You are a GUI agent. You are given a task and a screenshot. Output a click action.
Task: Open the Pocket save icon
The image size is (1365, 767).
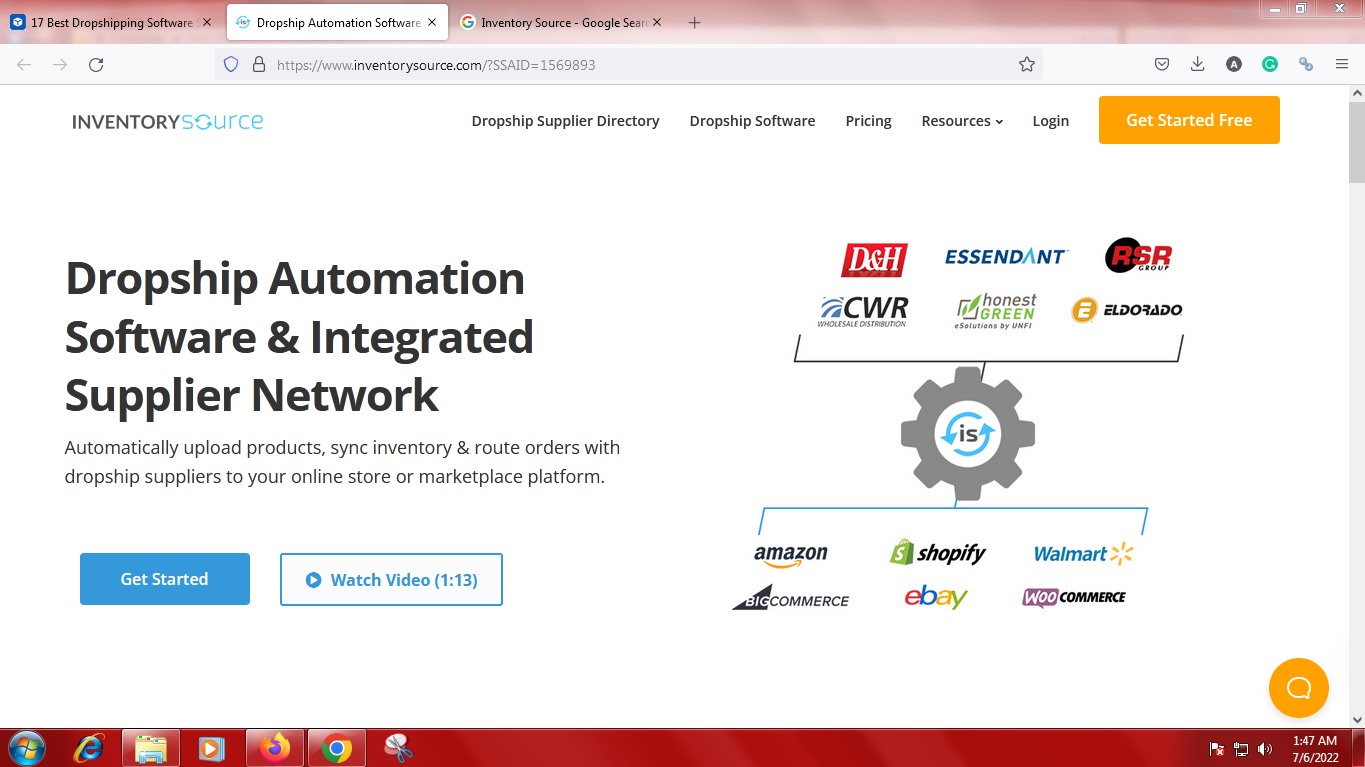[1162, 64]
